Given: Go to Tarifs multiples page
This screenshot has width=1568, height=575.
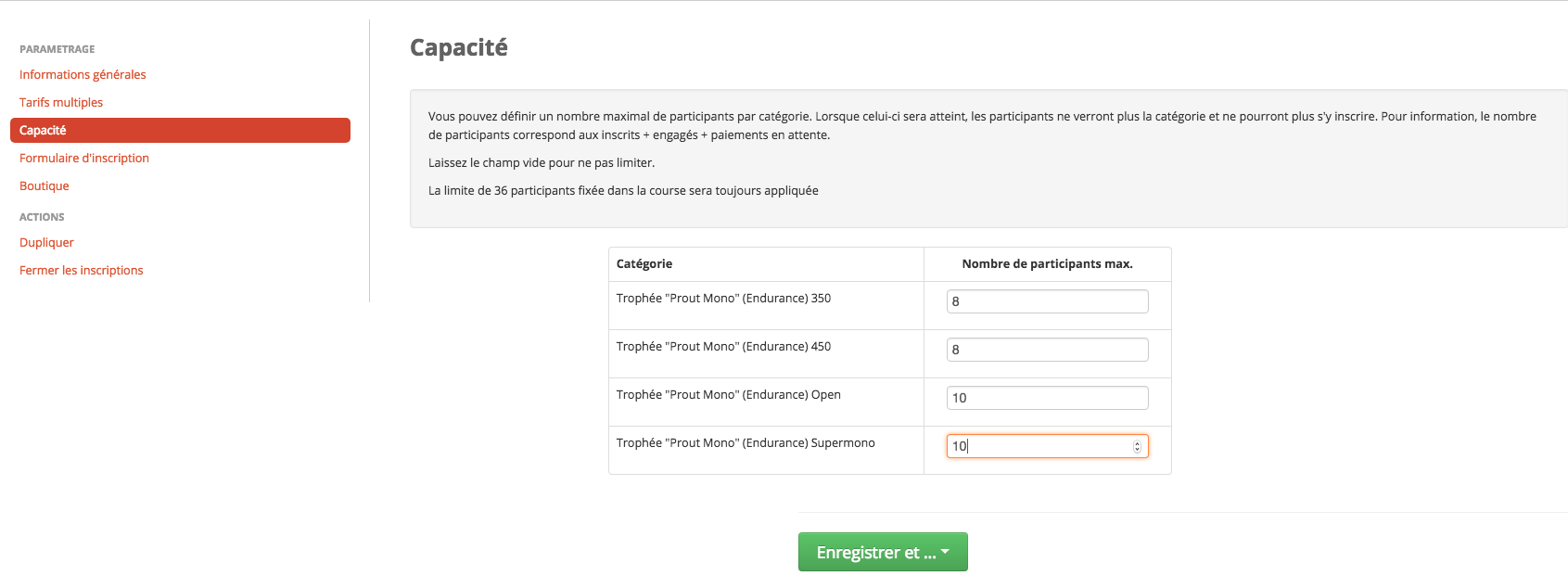Looking at the screenshot, I should pos(61,103).
